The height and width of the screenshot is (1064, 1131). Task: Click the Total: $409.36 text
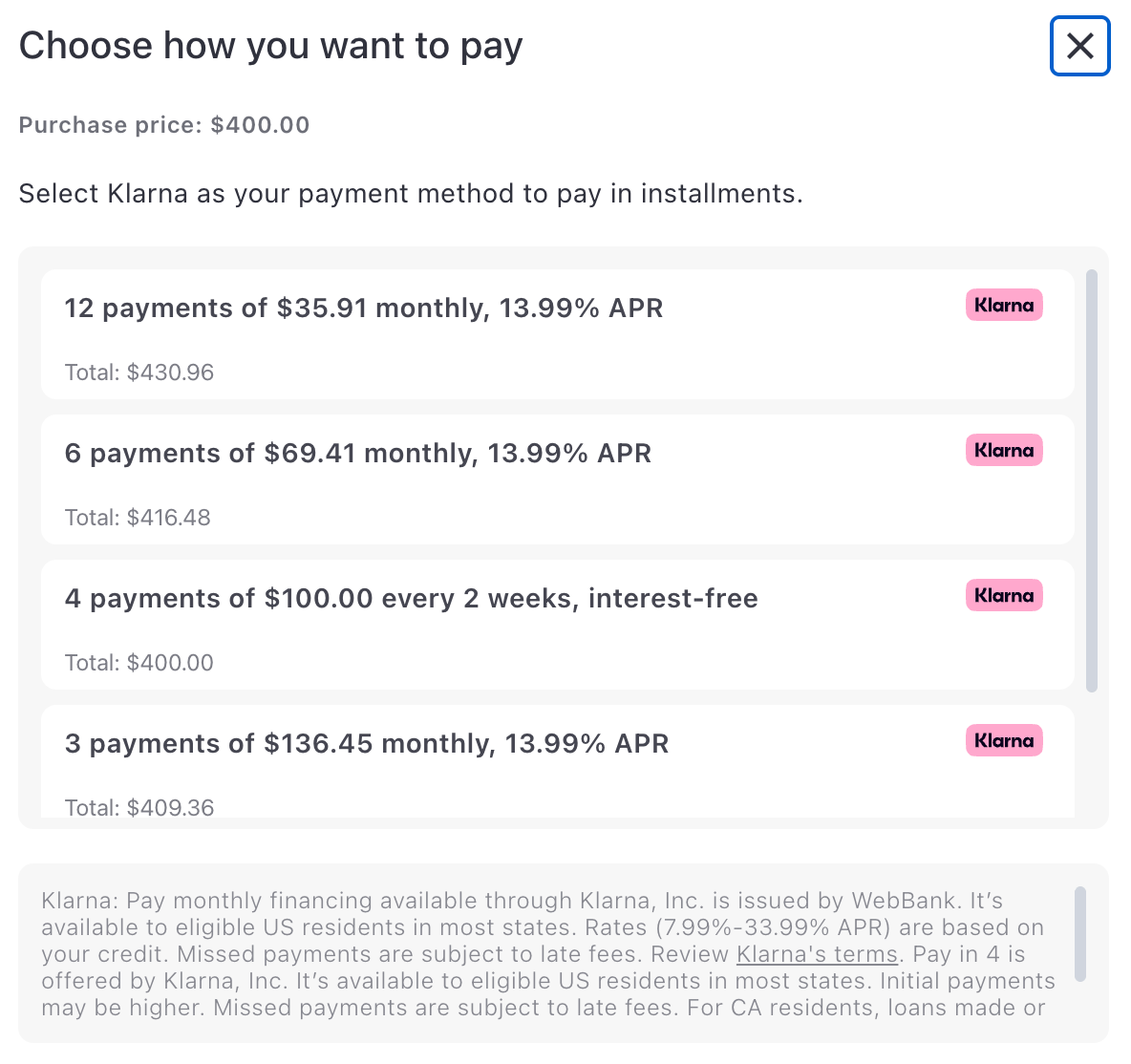pos(139,807)
